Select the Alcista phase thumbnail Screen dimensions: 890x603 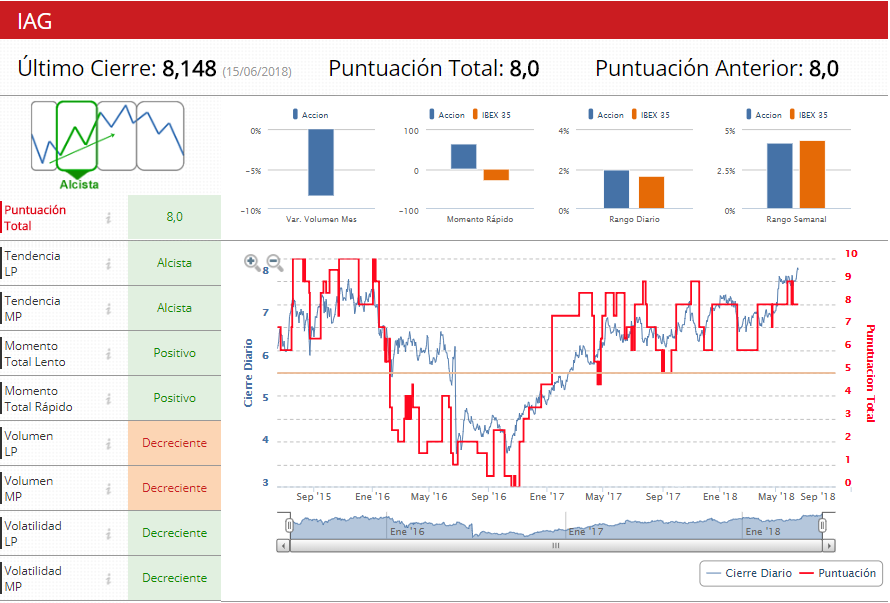click(x=77, y=136)
